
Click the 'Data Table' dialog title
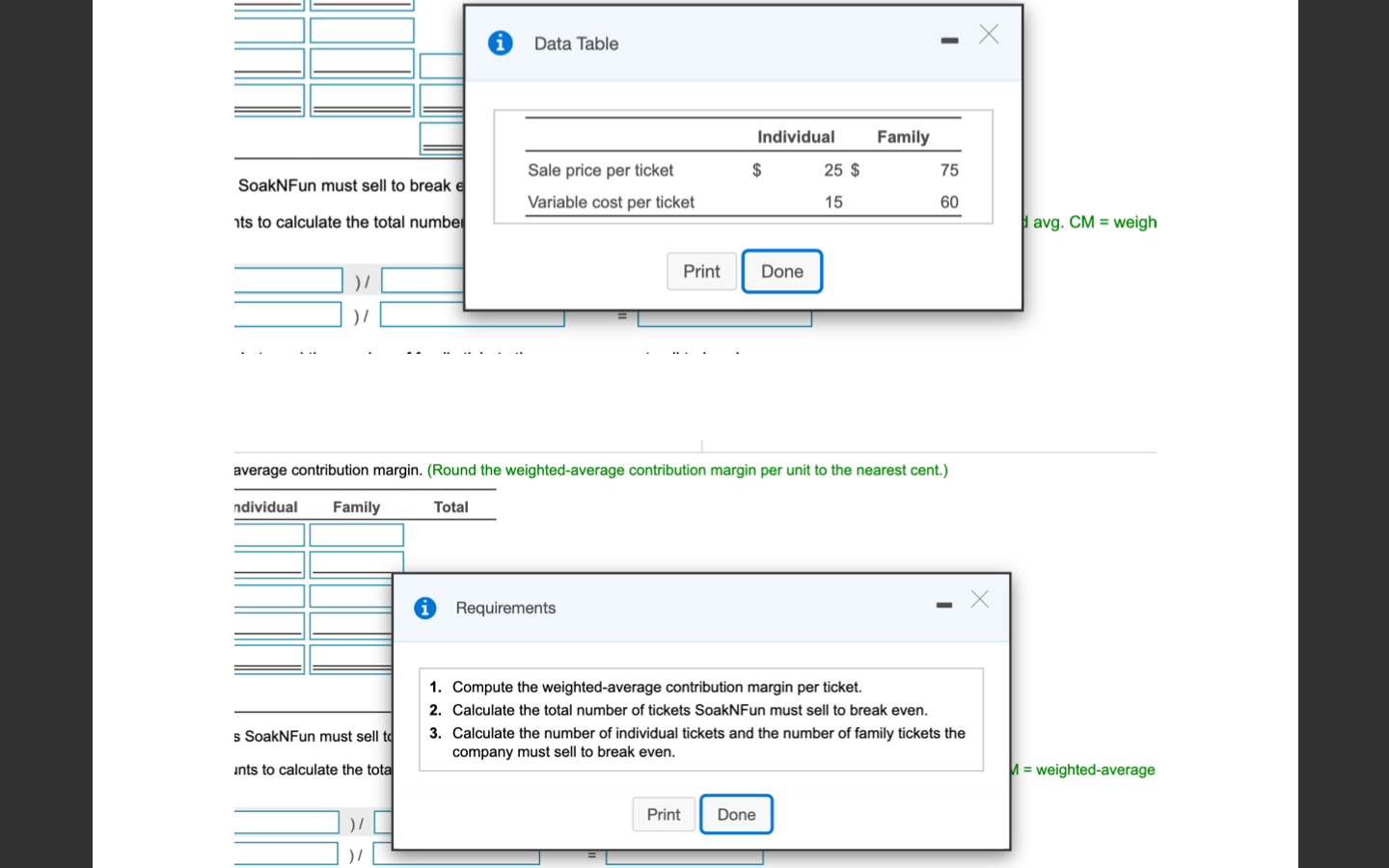[x=576, y=43]
